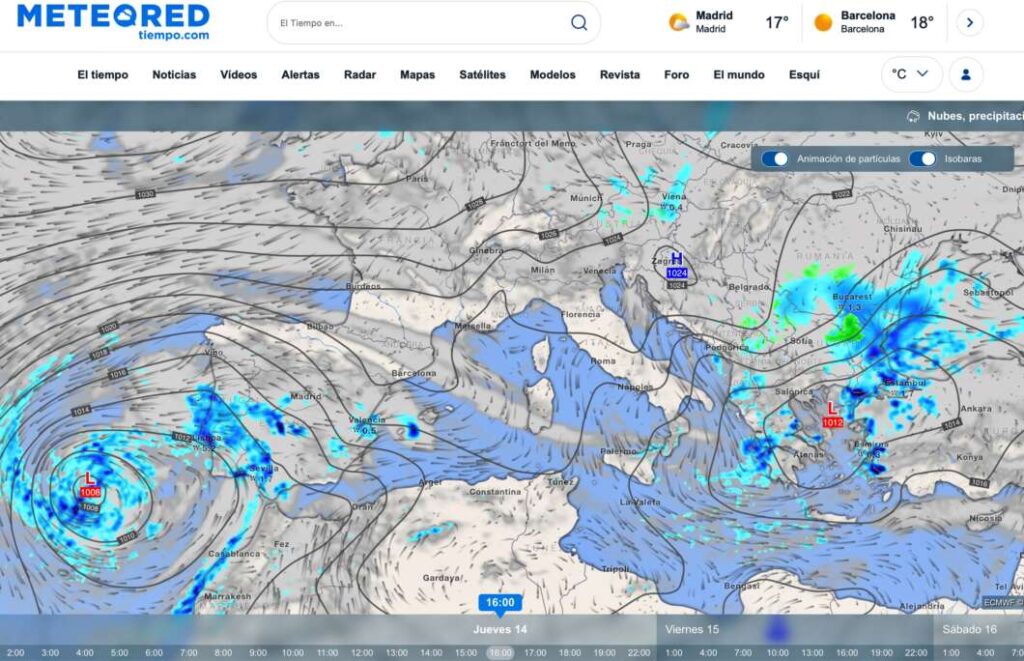Click the search magnifier icon

click(x=579, y=23)
